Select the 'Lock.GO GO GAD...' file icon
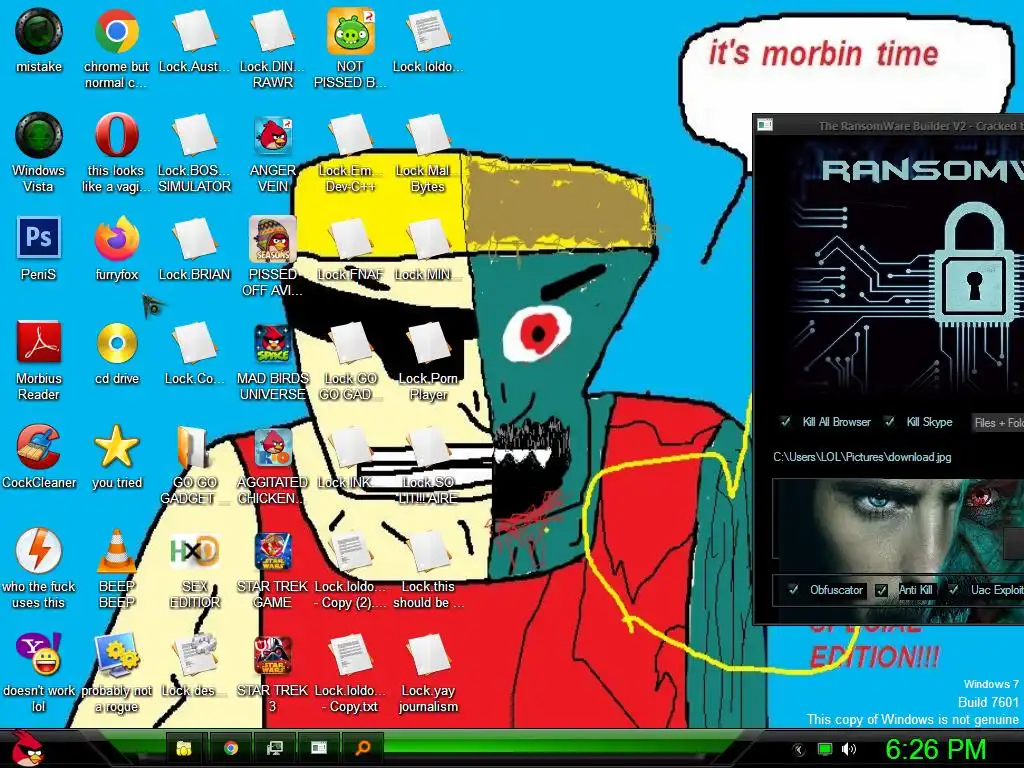1024x768 pixels. pos(350,342)
